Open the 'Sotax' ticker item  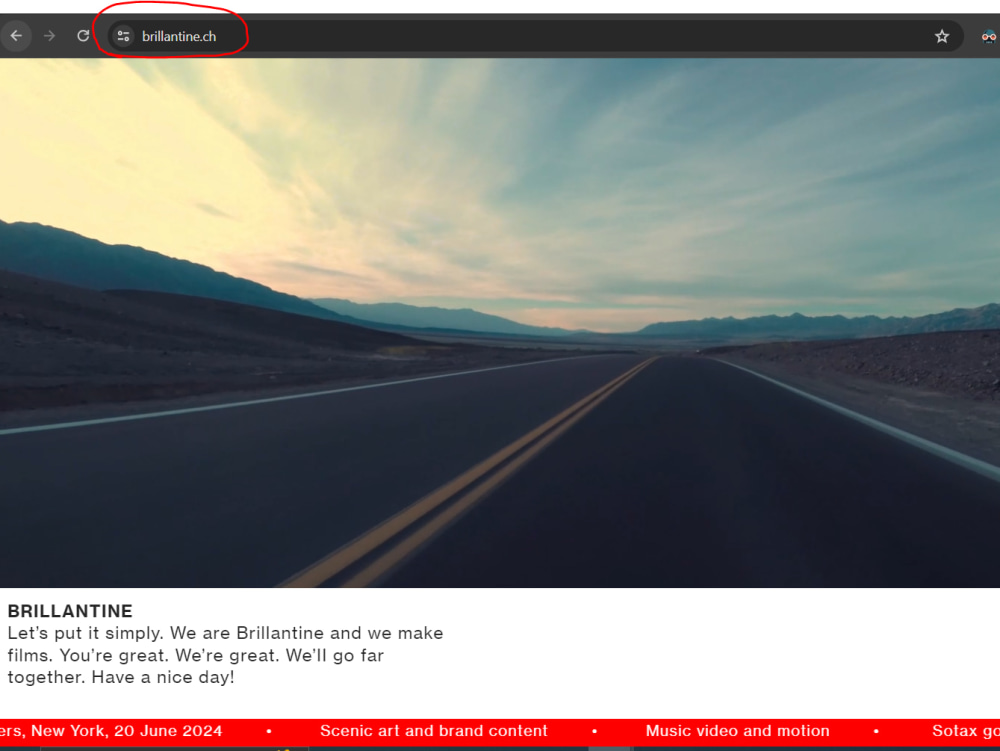coord(966,731)
